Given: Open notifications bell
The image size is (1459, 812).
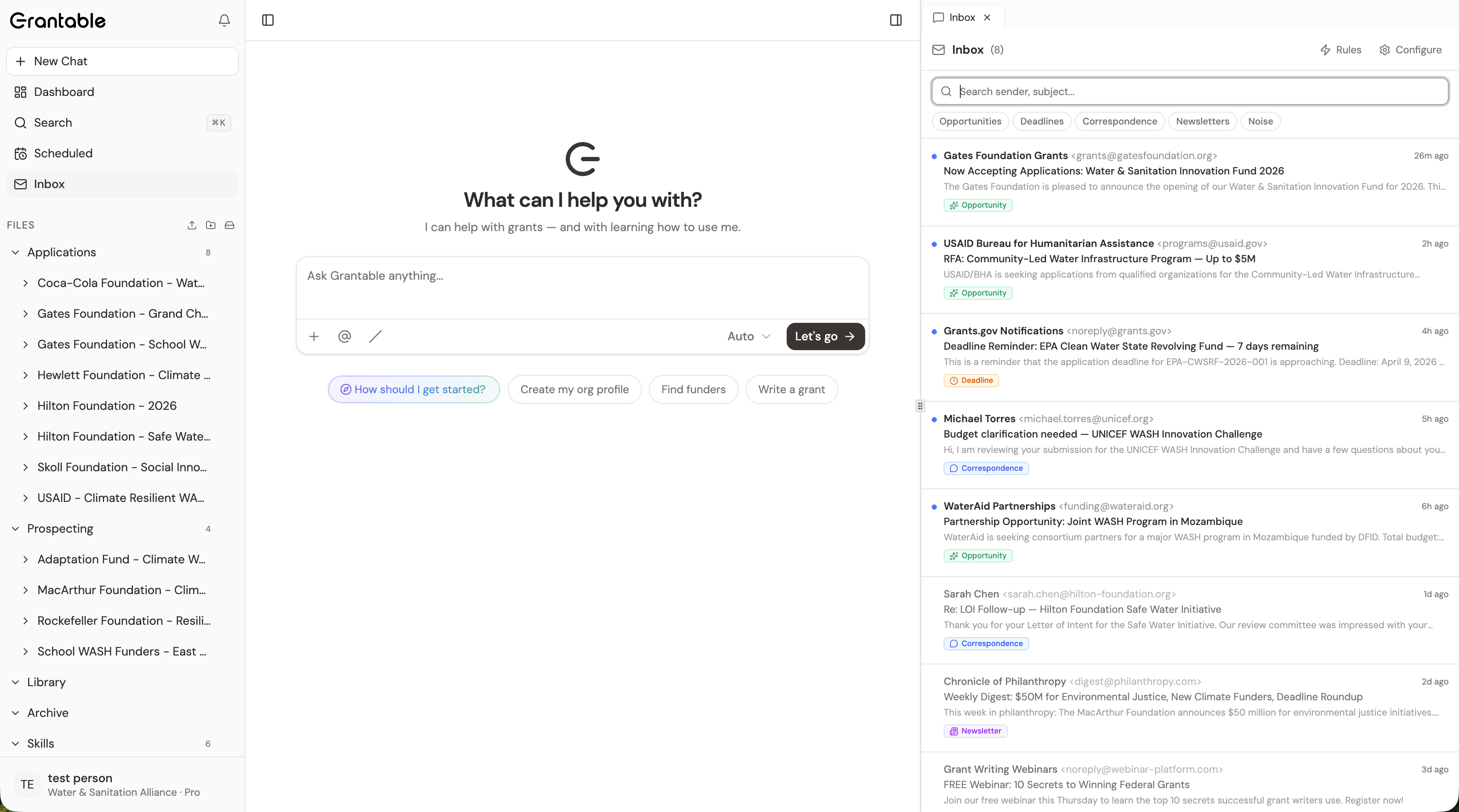Looking at the screenshot, I should 224,20.
